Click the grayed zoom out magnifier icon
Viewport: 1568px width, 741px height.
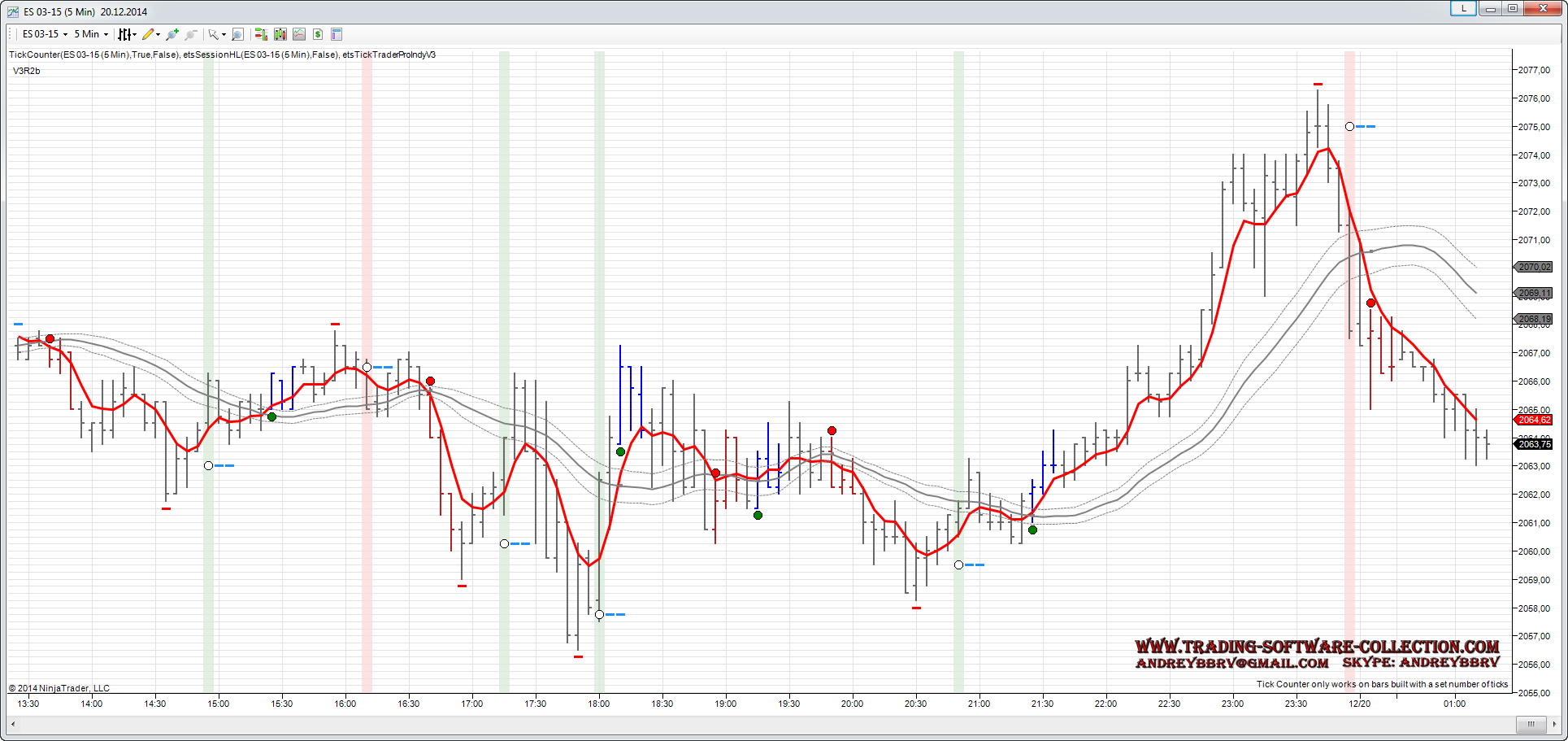click(191, 34)
